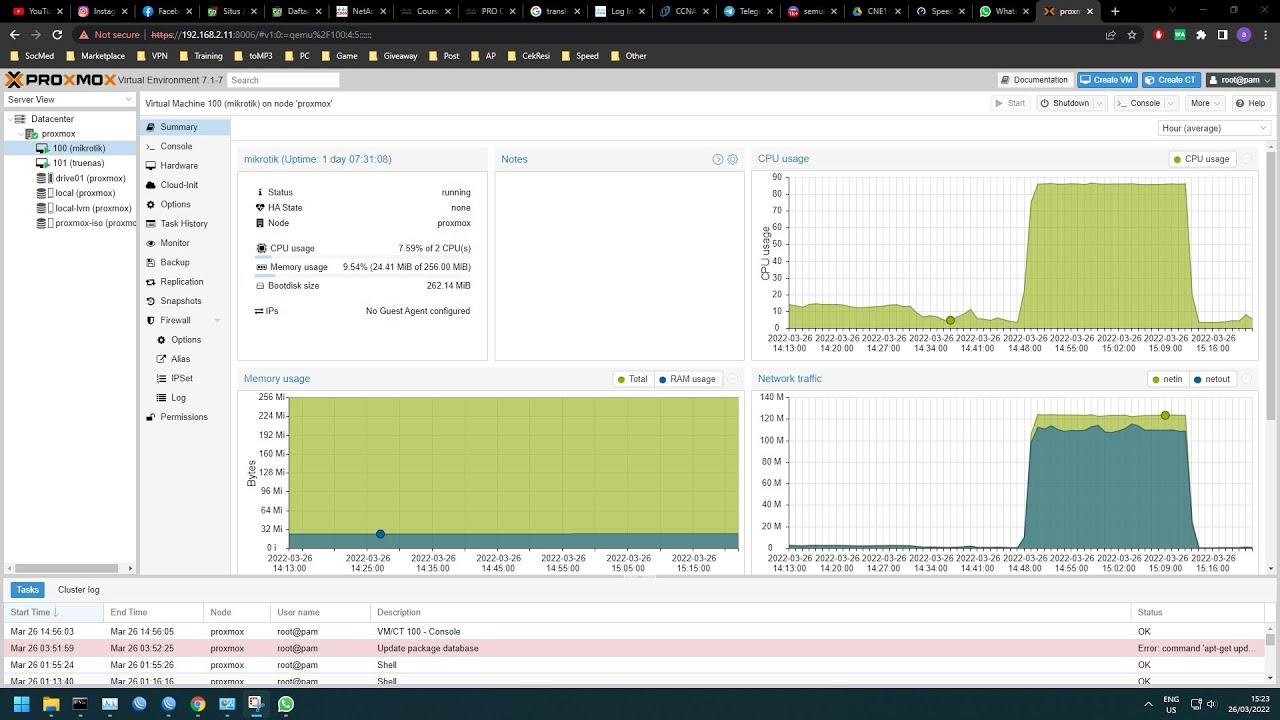This screenshot has height=720, width=1280.
Task: Select VM 100 (mikrotik) in the tree
Action: coord(70,148)
